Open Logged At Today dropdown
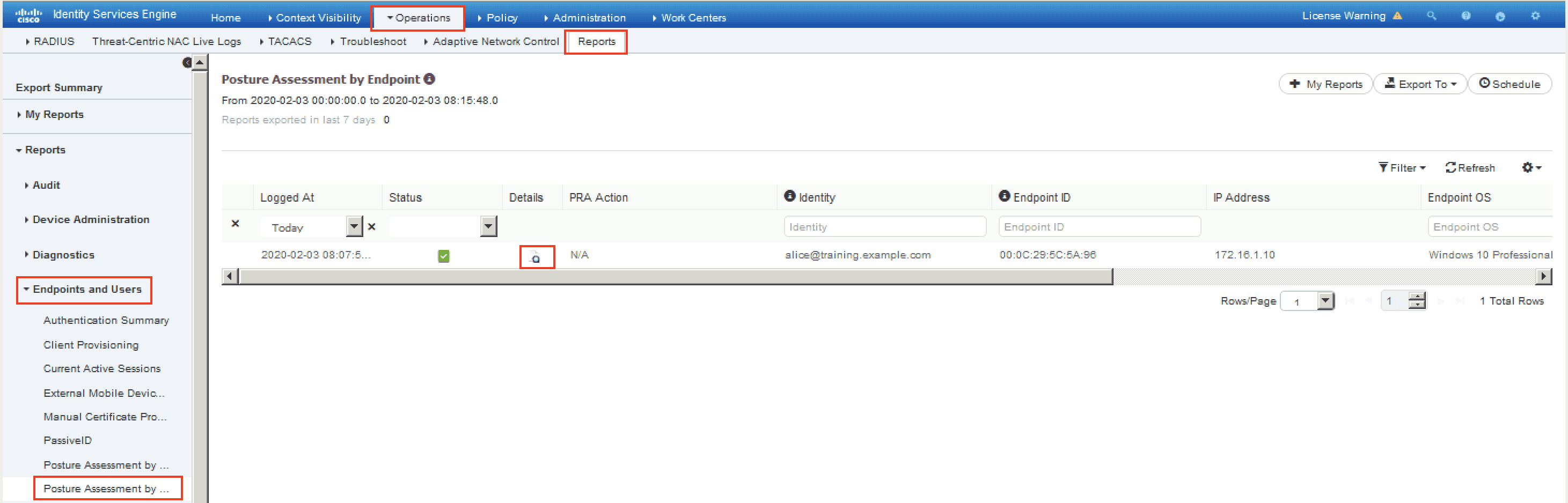 coord(354,226)
